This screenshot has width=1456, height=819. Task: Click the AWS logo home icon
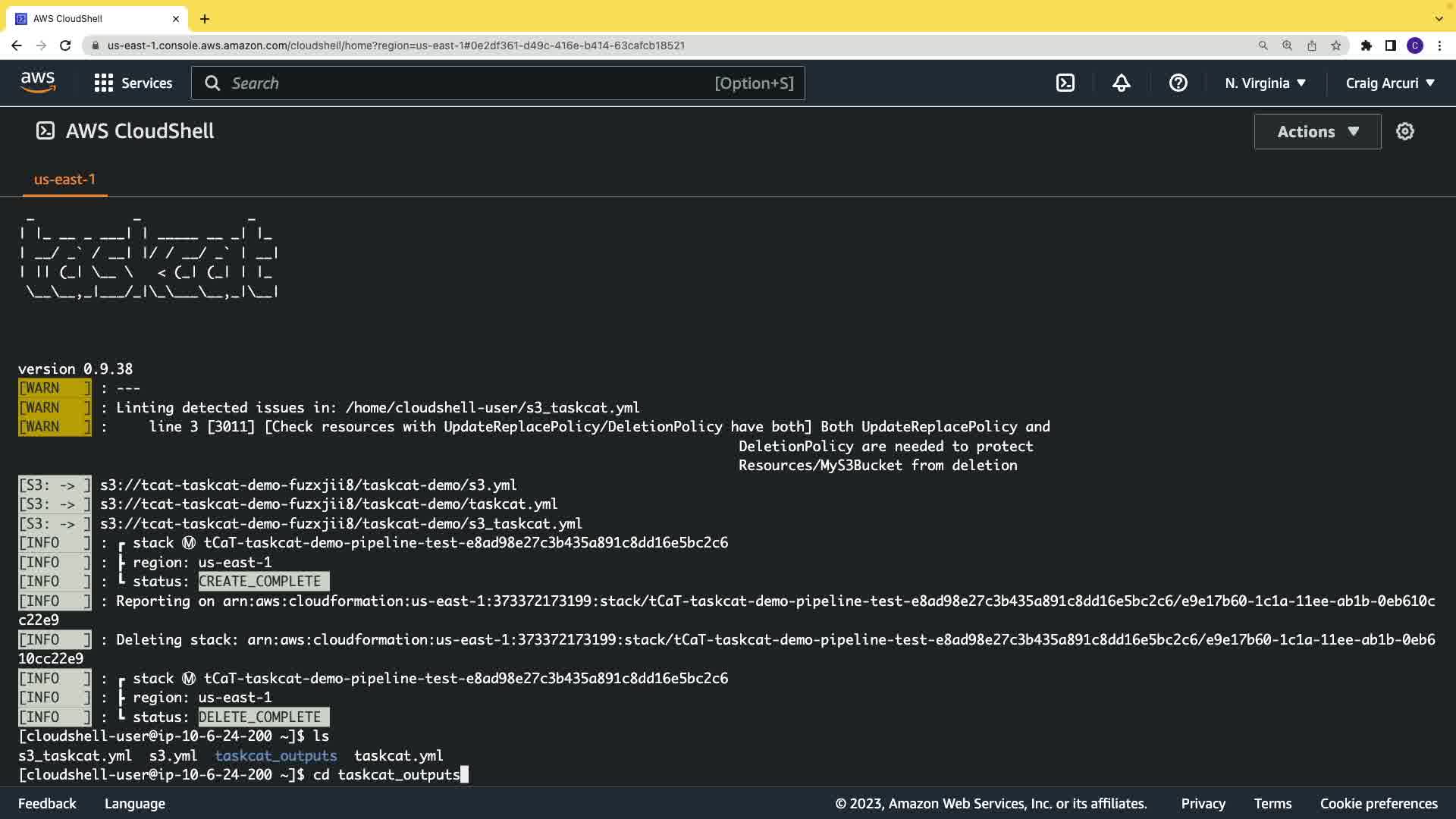click(38, 83)
